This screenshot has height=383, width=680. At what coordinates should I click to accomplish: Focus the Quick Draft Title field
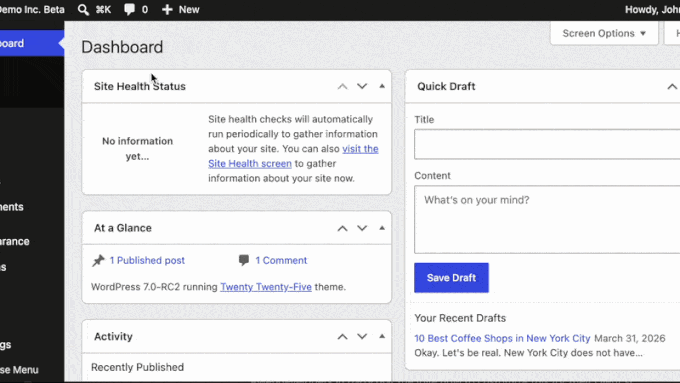[x=547, y=144]
